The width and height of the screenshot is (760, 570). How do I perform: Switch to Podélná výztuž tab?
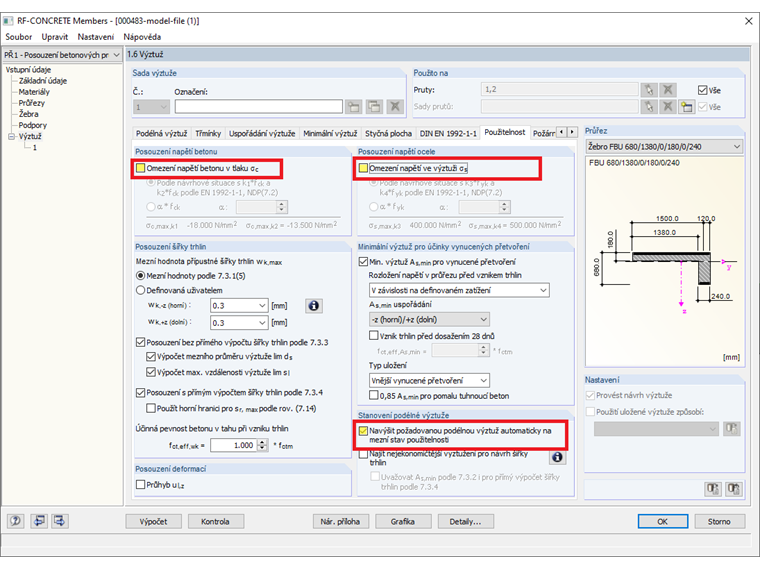161,133
